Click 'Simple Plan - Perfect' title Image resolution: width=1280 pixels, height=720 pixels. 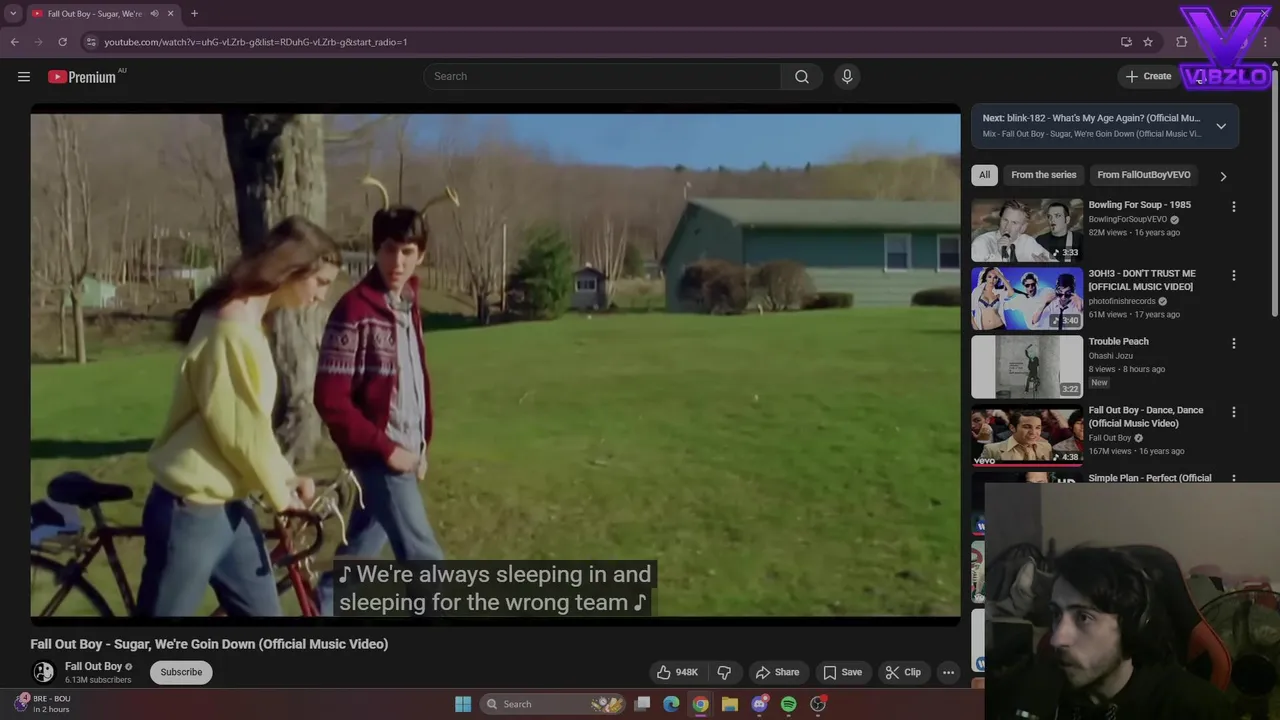pos(1150,478)
